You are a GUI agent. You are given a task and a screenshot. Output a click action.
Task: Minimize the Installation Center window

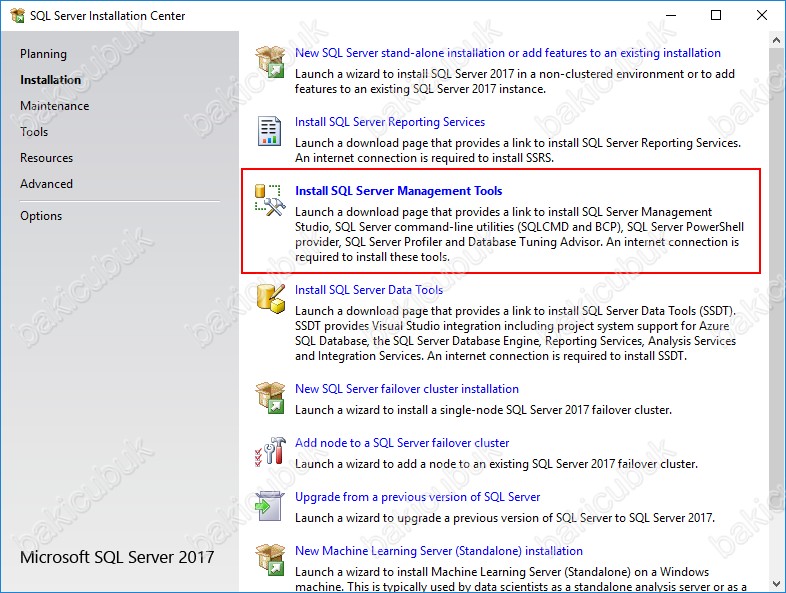[x=671, y=16]
